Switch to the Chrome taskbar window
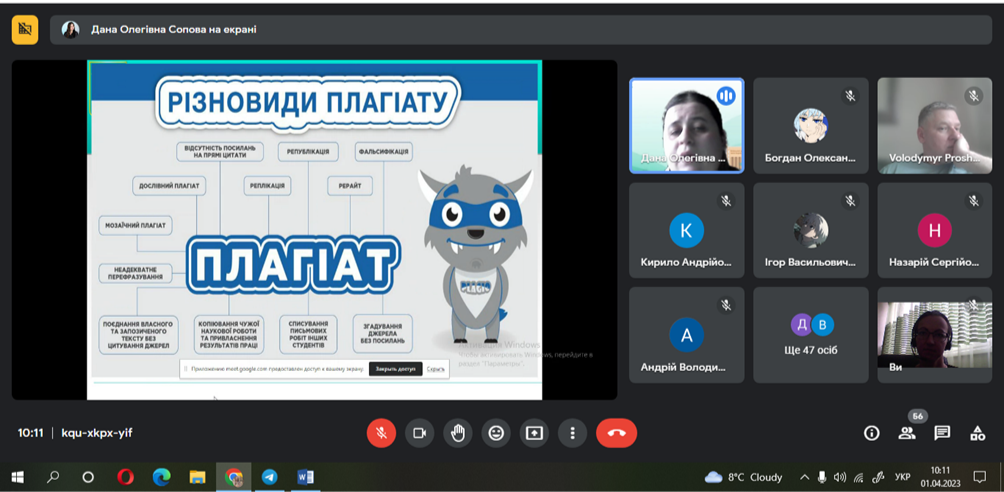This screenshot has height=492, width=1004. 234,477
